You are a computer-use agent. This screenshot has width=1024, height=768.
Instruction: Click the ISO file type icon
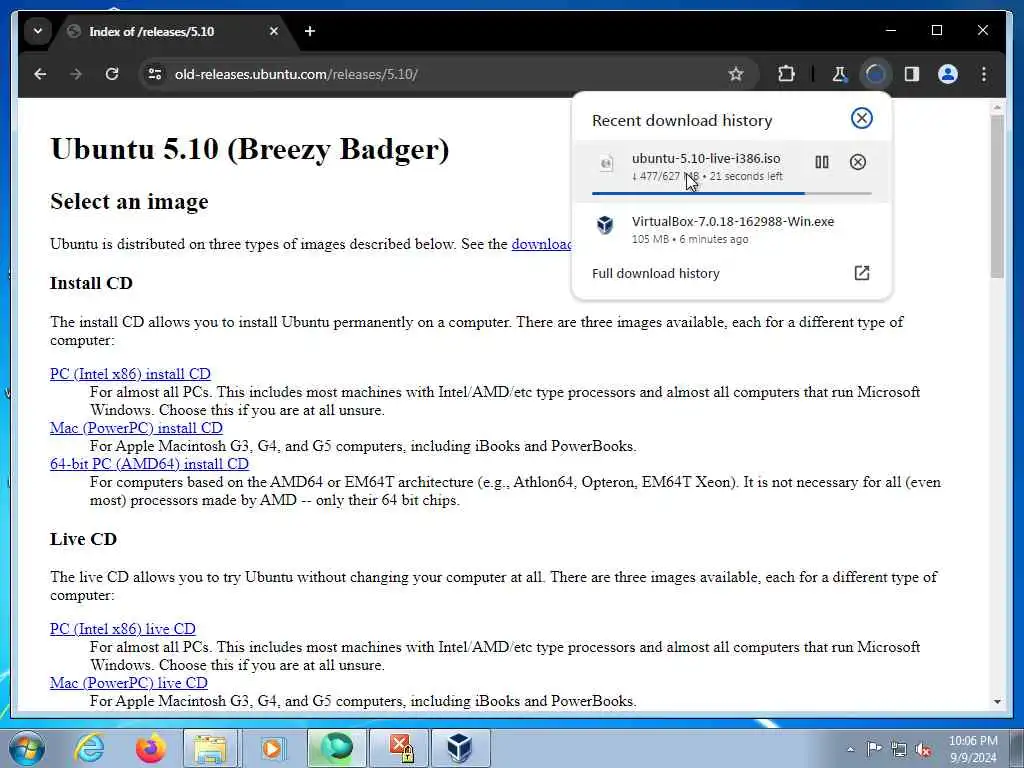point(606,163)
